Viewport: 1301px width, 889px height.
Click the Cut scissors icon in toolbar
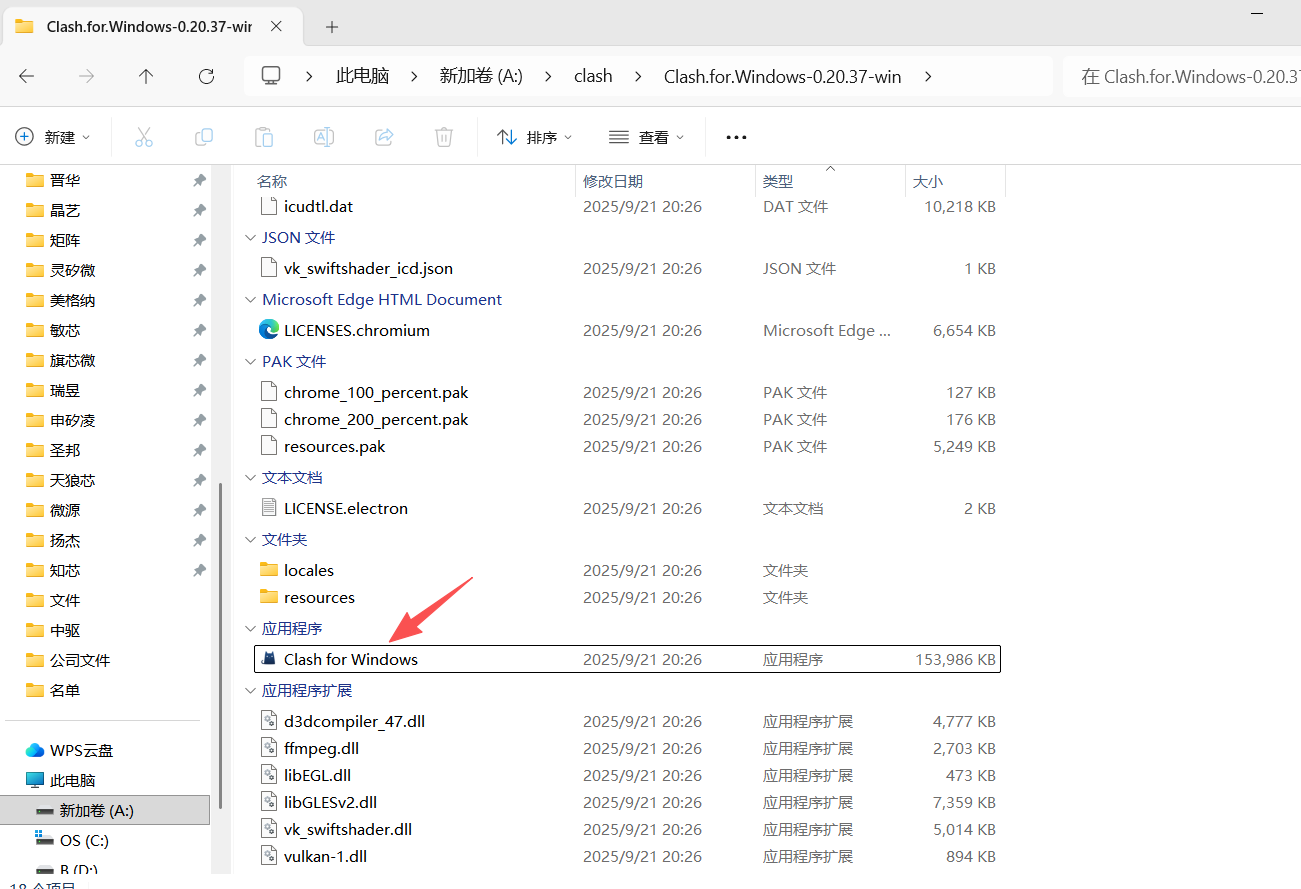tap(144, 137)
